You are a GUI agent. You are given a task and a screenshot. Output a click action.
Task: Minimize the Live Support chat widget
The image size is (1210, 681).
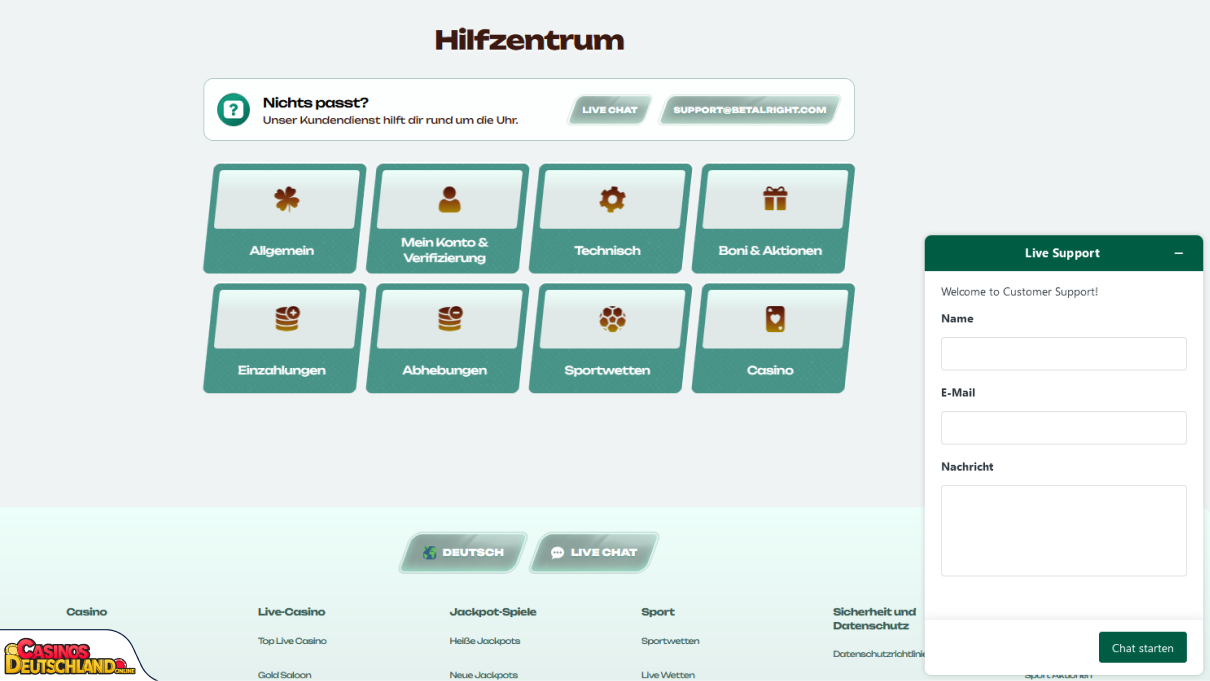(1179, 253)
